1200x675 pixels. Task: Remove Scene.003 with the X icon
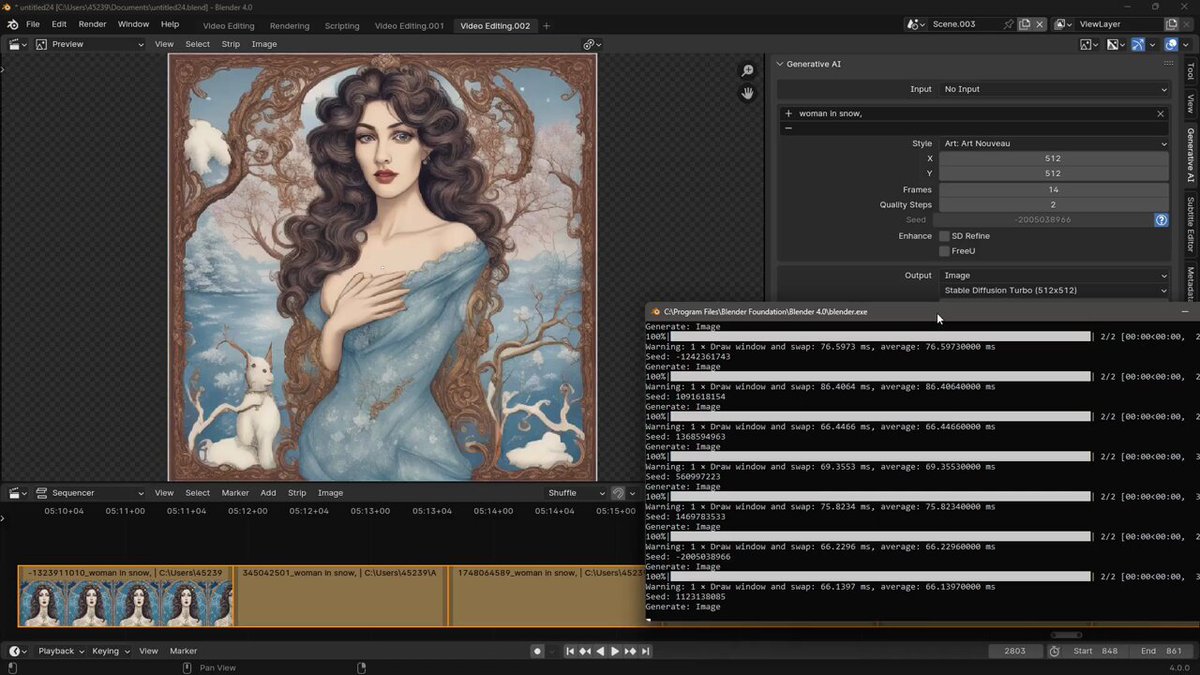[x=1040, y=24]
